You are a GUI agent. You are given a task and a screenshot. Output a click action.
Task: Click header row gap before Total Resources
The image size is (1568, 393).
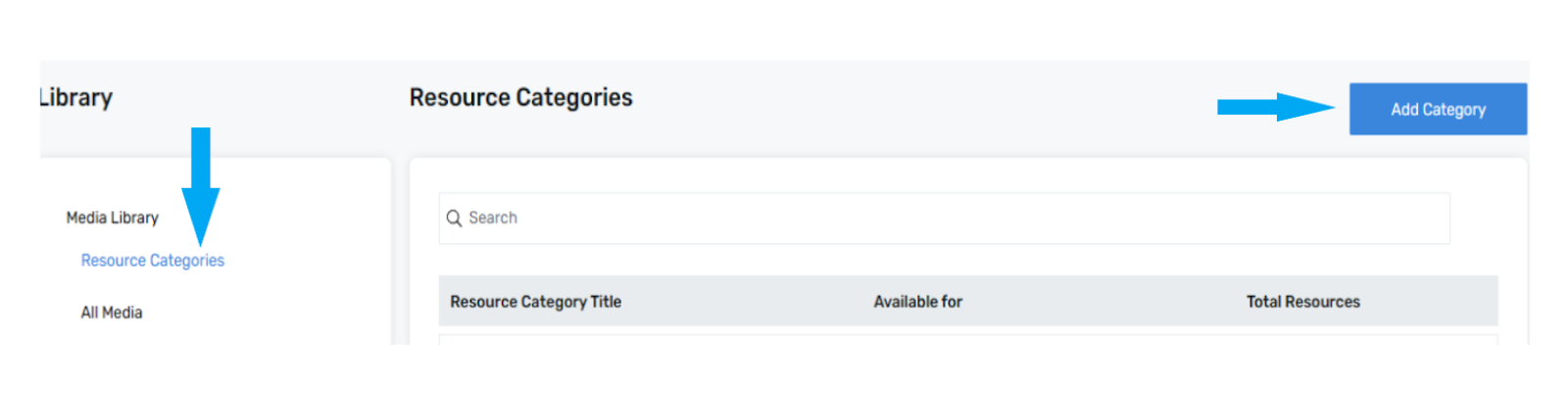point(1104,302)
